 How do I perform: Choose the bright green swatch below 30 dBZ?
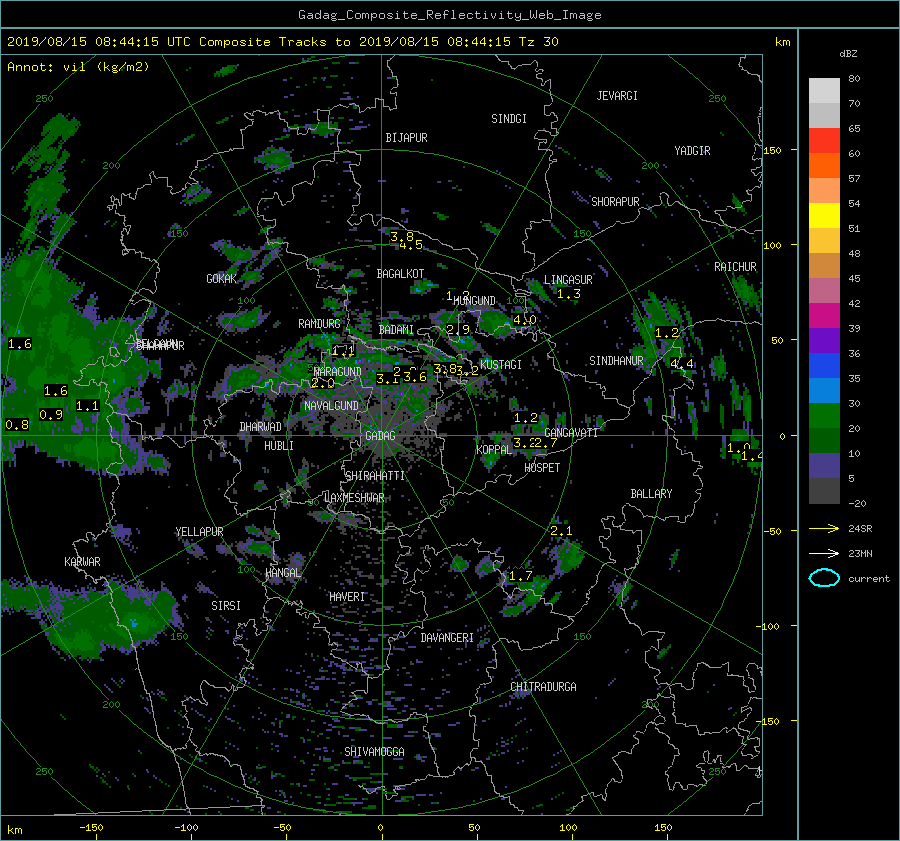(824, 416)
